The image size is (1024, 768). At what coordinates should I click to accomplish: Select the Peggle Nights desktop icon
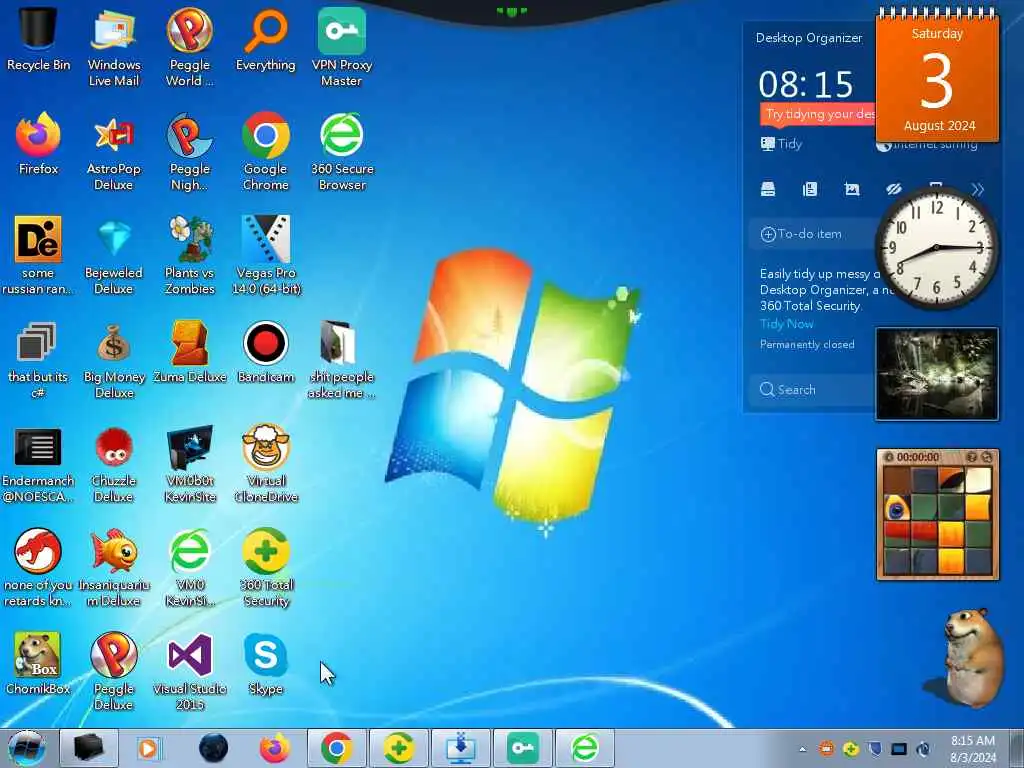coord(189,152)
